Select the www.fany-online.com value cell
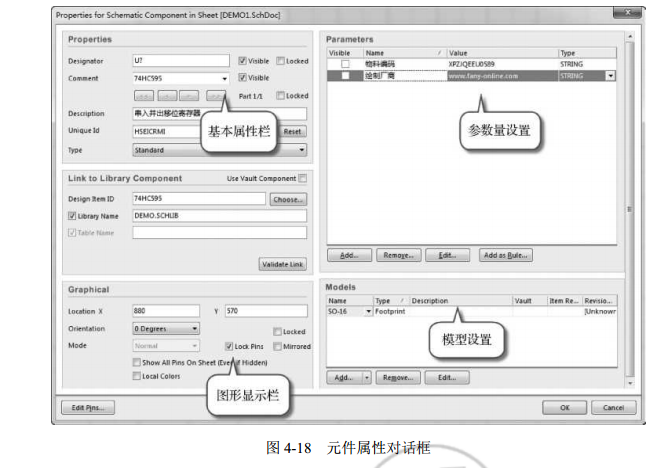 [x=502, y=76]
